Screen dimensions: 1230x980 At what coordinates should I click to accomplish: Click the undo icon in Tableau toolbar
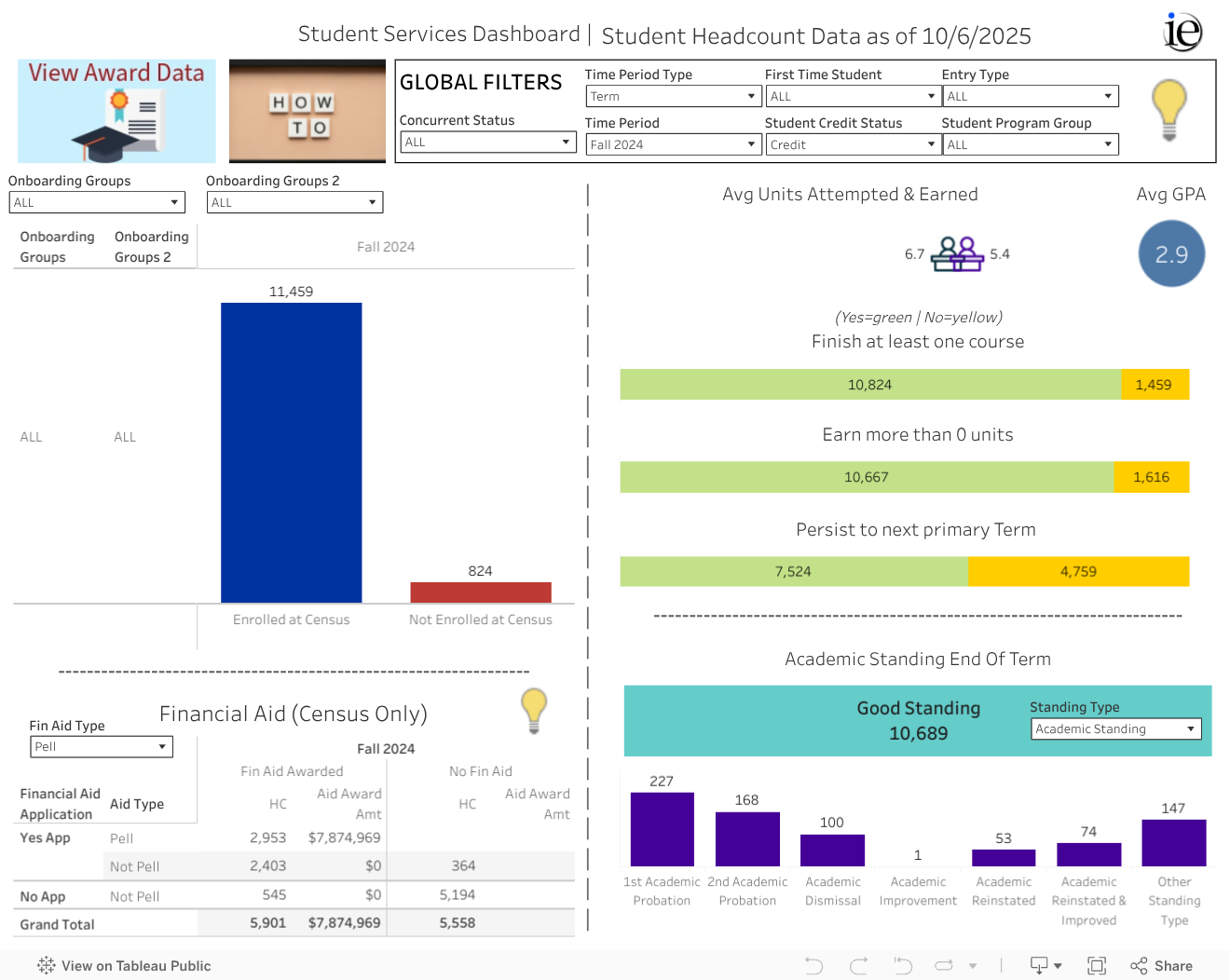813,966
